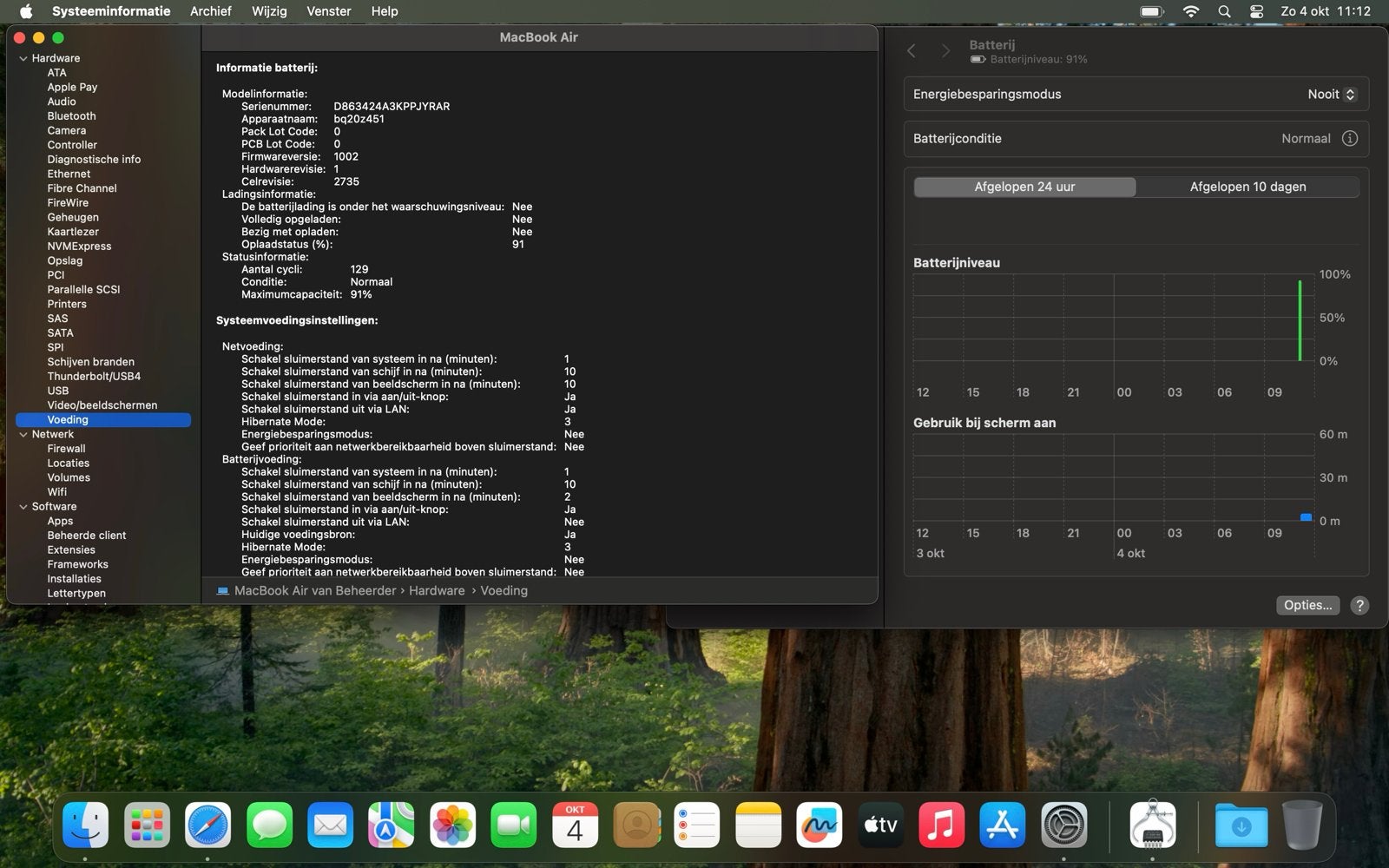Open Control Center in menu bar

(x=1256, y=11)
